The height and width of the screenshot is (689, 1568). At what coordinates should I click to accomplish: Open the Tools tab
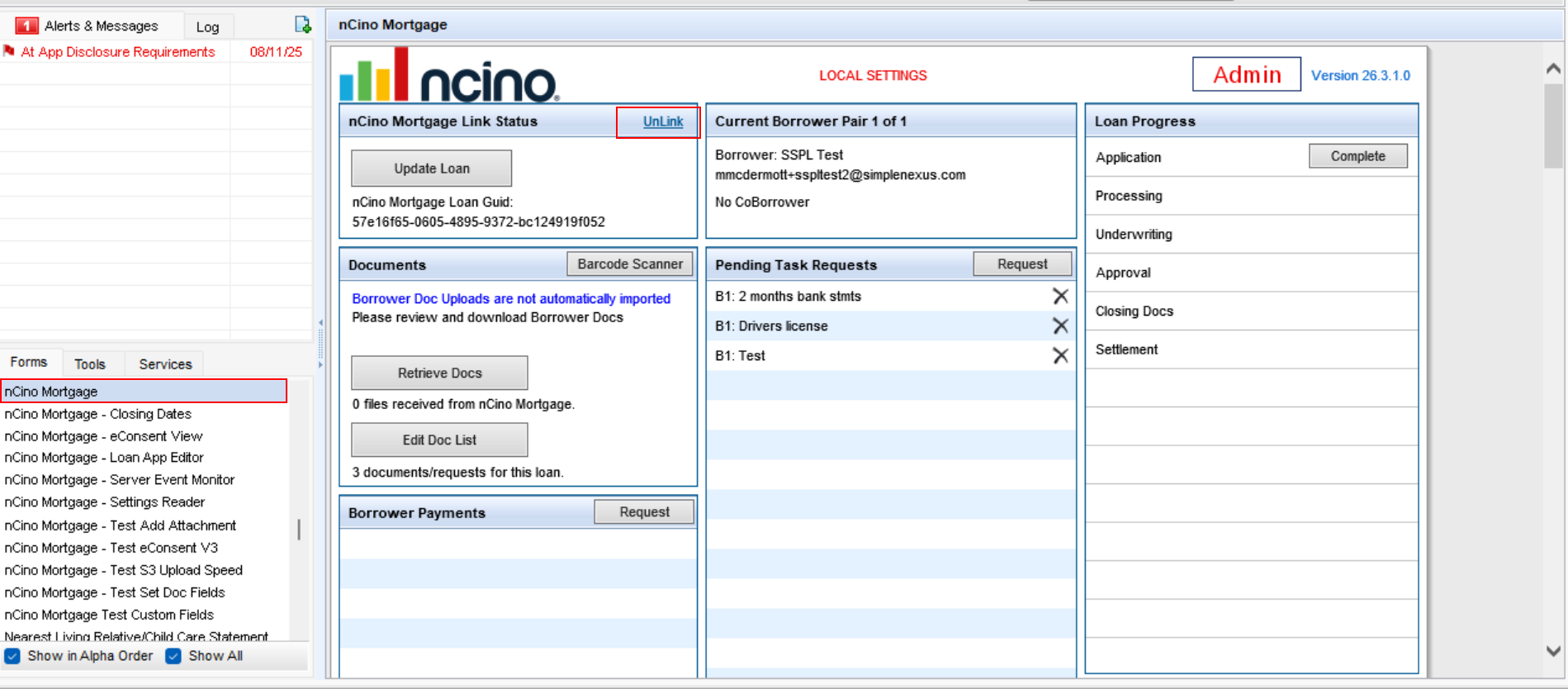tap(90, 364)
